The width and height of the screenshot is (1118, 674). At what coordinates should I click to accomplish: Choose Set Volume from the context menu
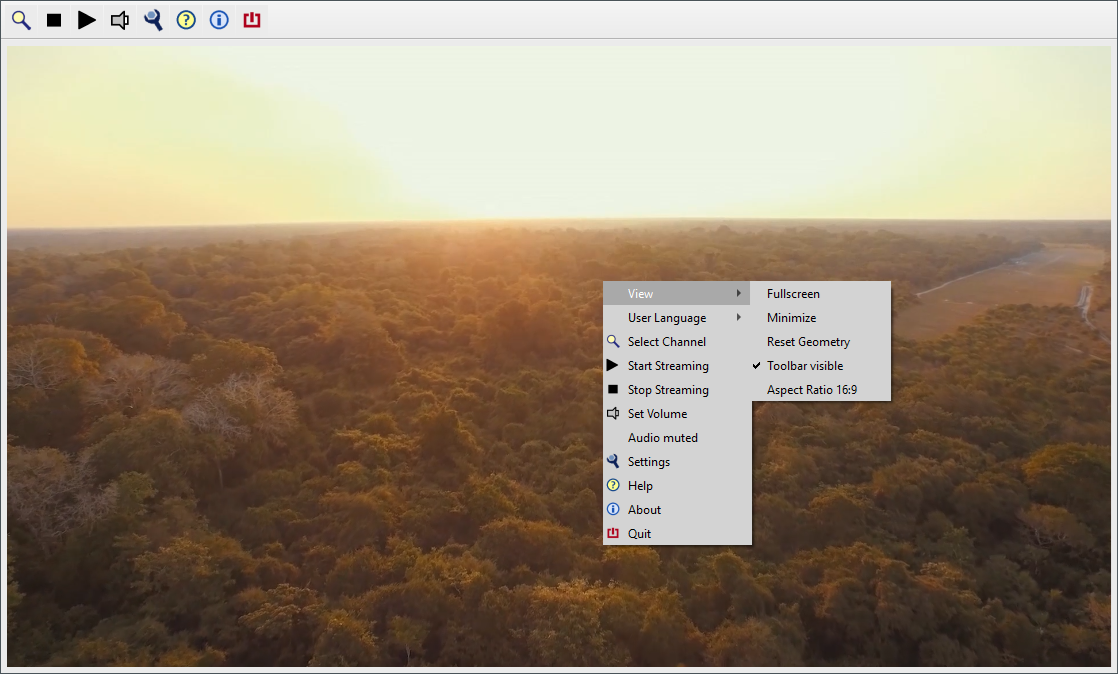[657, 414]
